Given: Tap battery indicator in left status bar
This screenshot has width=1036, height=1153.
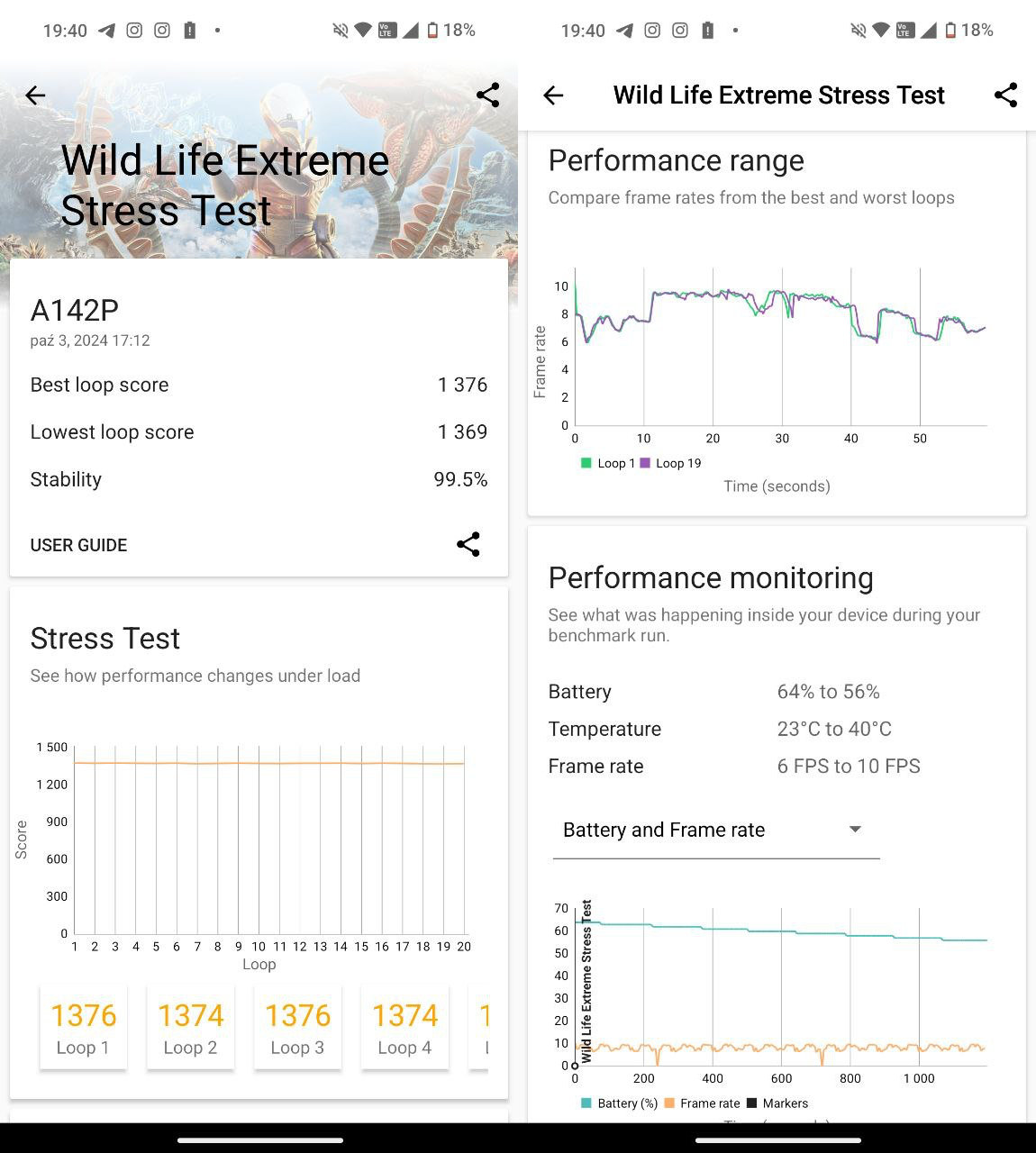Looking at the screenshot, I should click(433, 31).
